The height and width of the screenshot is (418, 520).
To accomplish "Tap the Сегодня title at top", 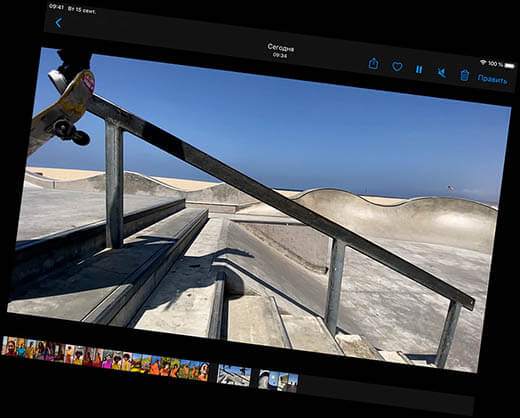I will [281, 48].
